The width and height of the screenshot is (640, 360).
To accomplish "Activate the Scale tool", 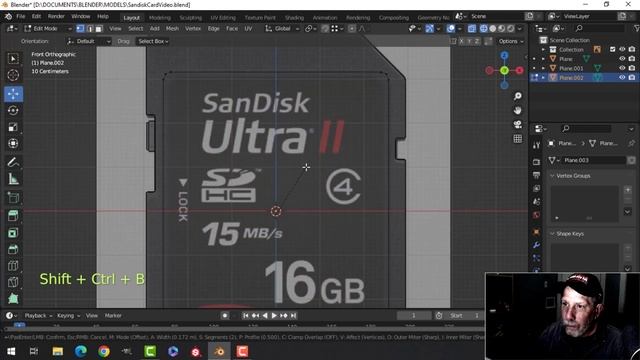I will [x=13, y=127].
